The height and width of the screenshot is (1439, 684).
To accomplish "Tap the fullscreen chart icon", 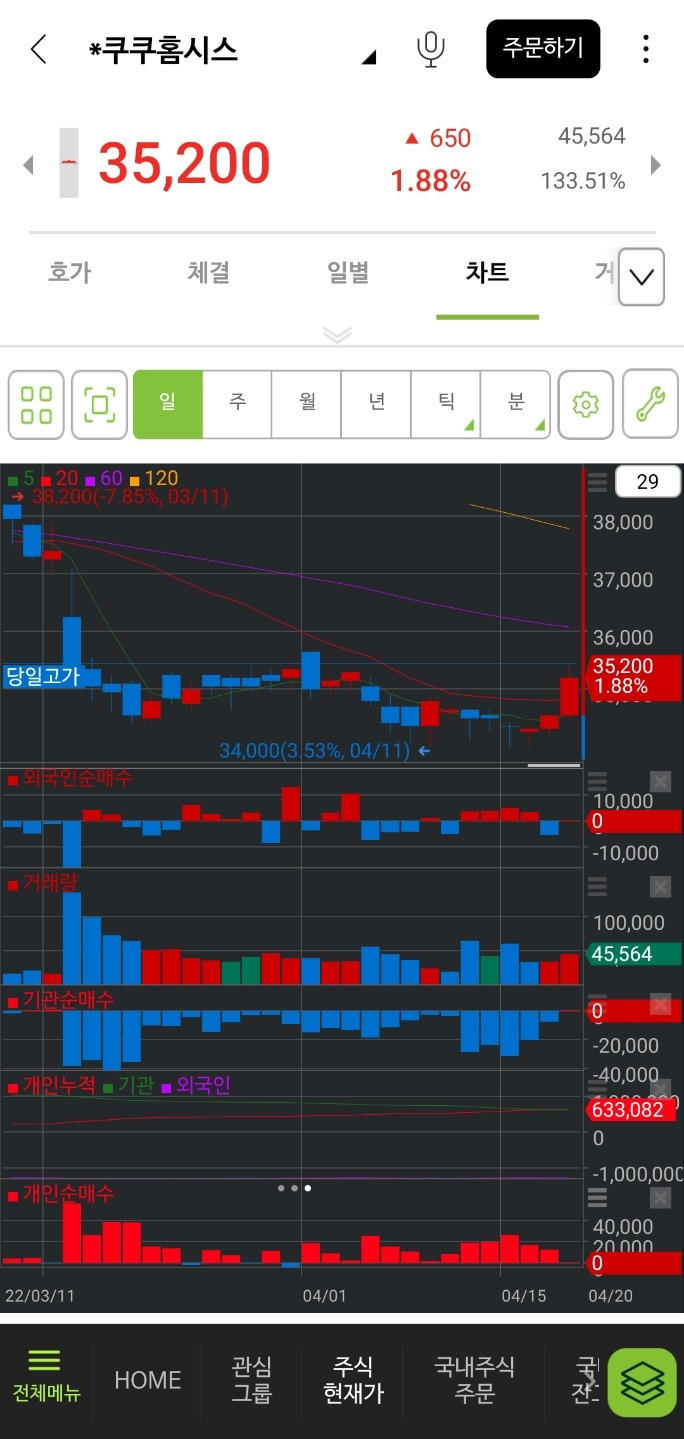I will pos(99,405).
